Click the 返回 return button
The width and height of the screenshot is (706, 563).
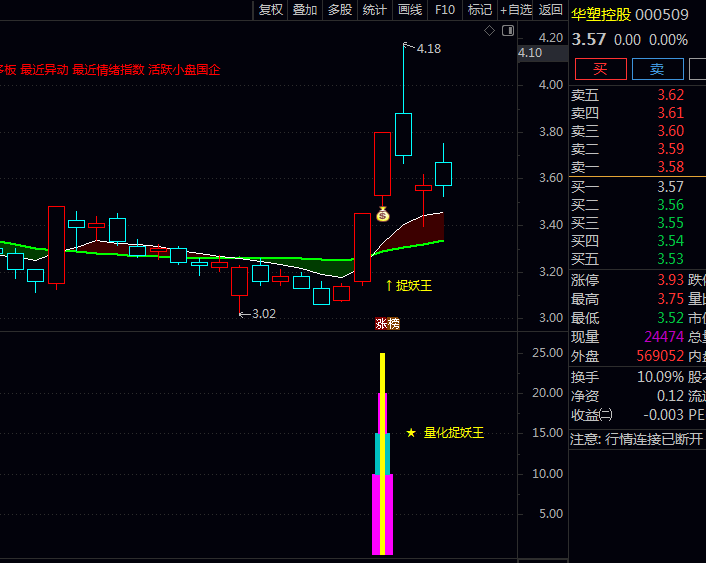coord(551,10)
